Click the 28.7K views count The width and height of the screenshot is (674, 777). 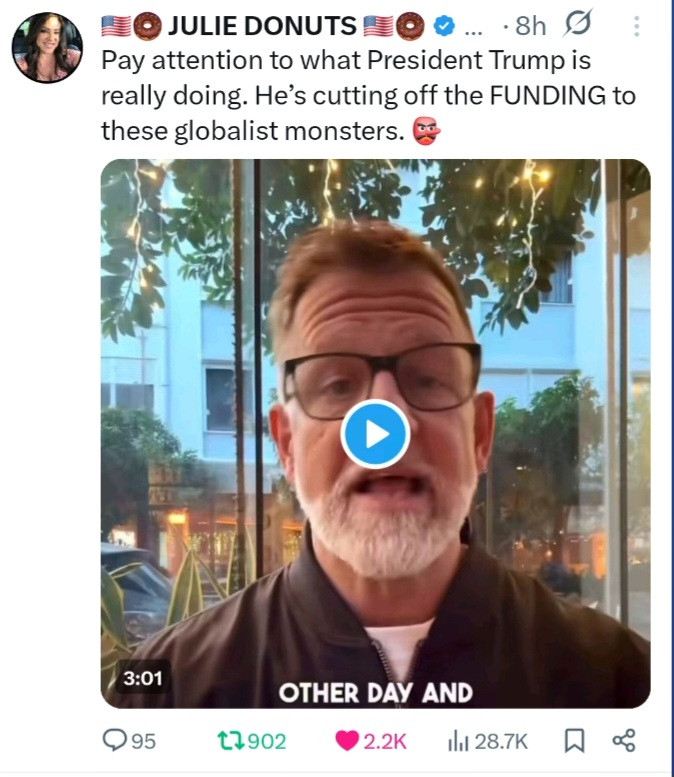click(500, 741)
